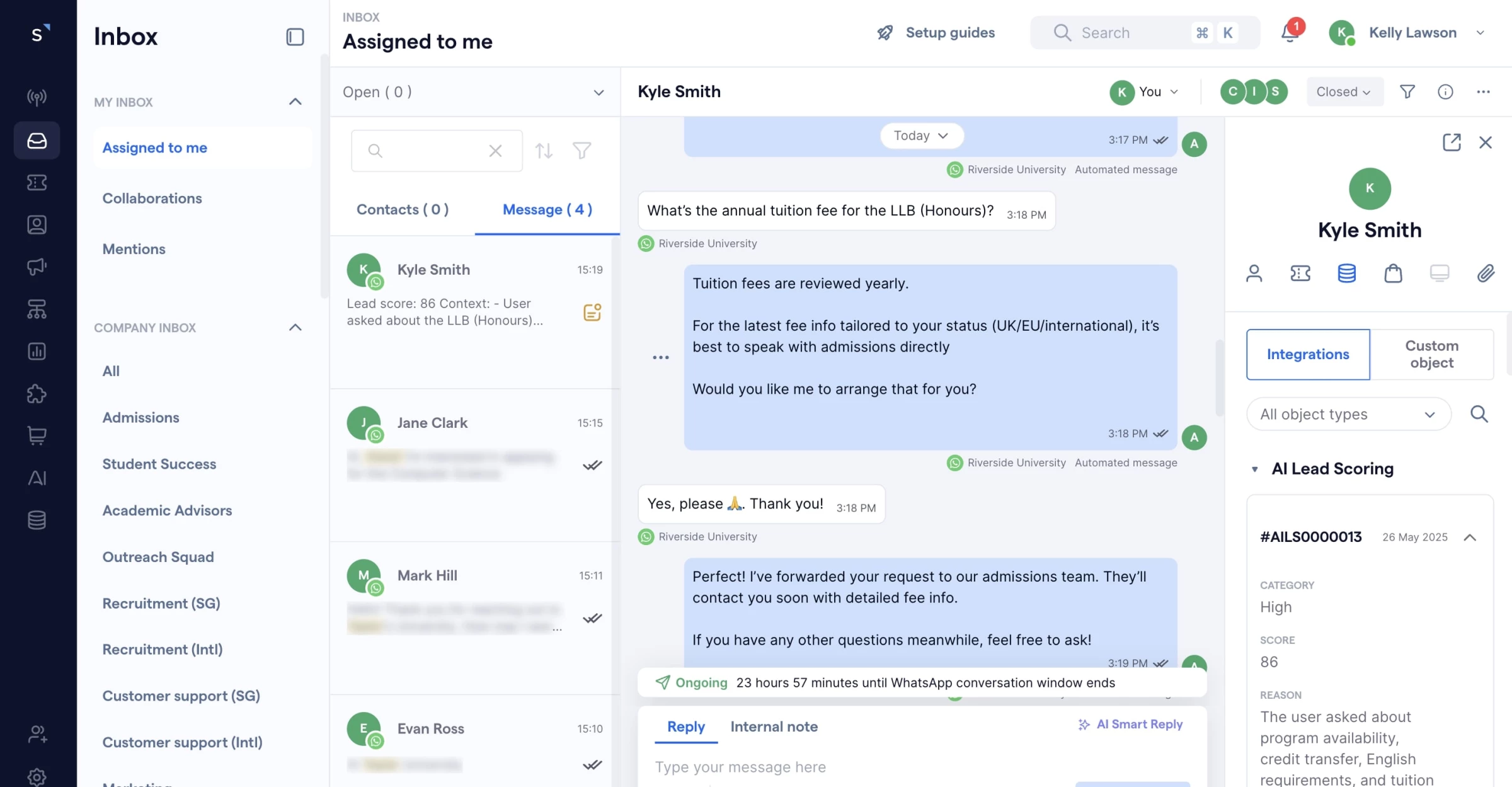Select the attachments paperclip icon
1512x787 pixels.
(1486, 273)
